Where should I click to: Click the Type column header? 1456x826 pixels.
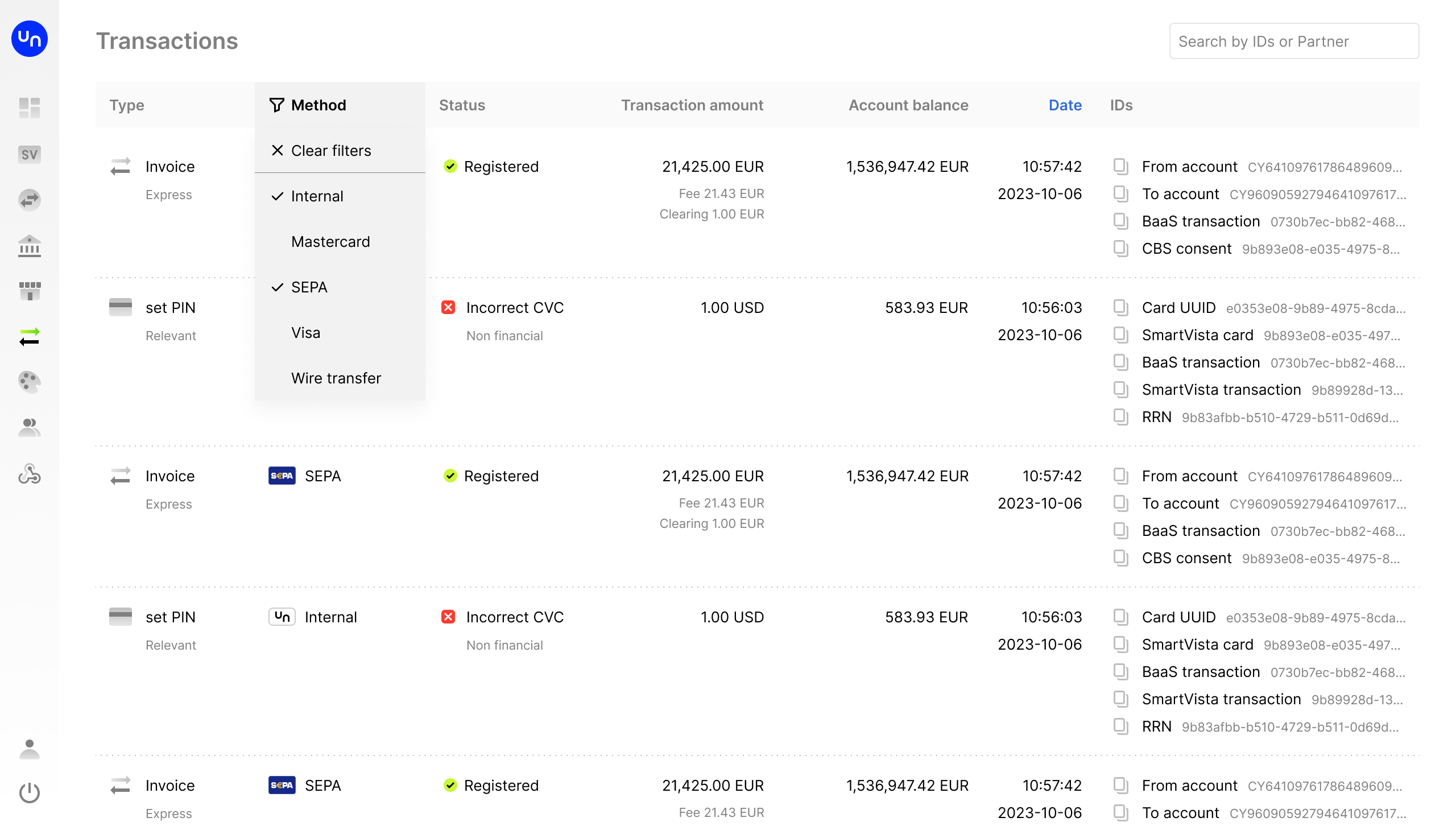tap(127, 105)
